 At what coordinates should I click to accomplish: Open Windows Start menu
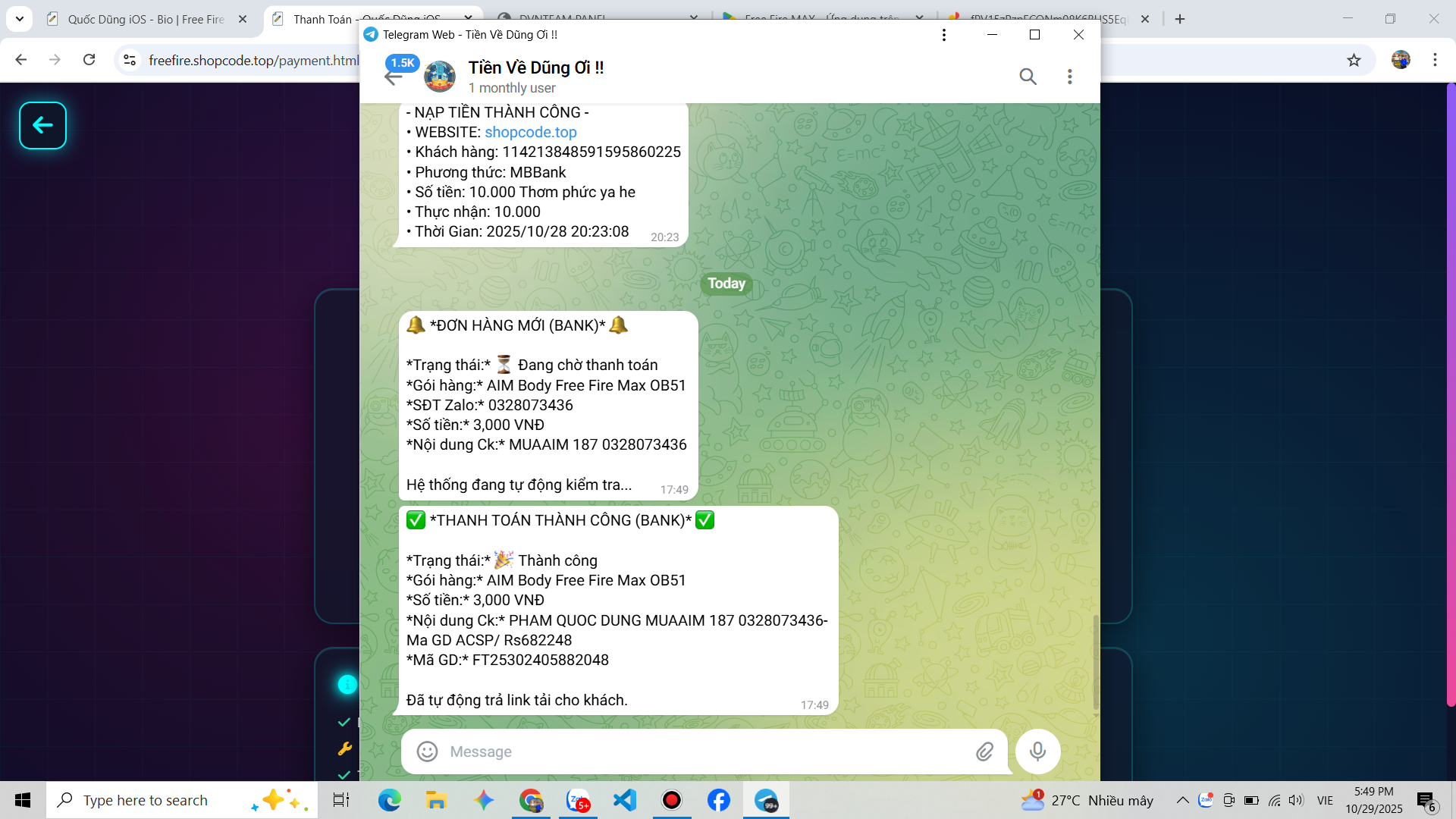[x=23, y=800]
